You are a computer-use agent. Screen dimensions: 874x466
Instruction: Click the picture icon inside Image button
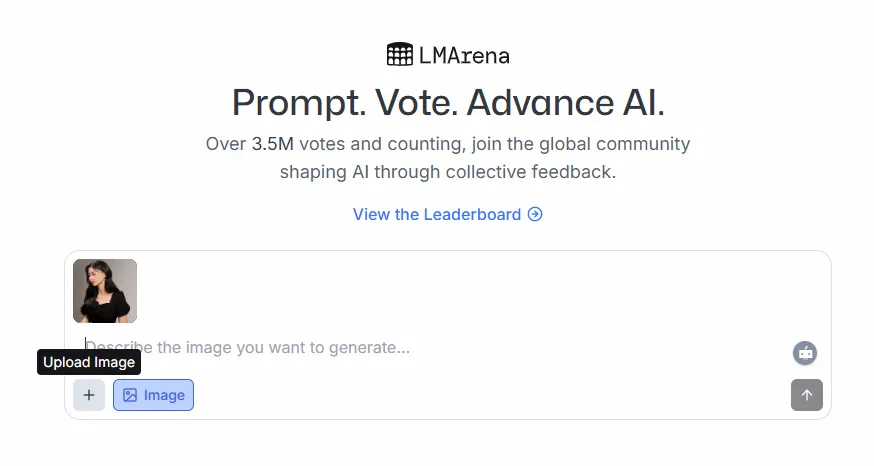pos(130,395)
